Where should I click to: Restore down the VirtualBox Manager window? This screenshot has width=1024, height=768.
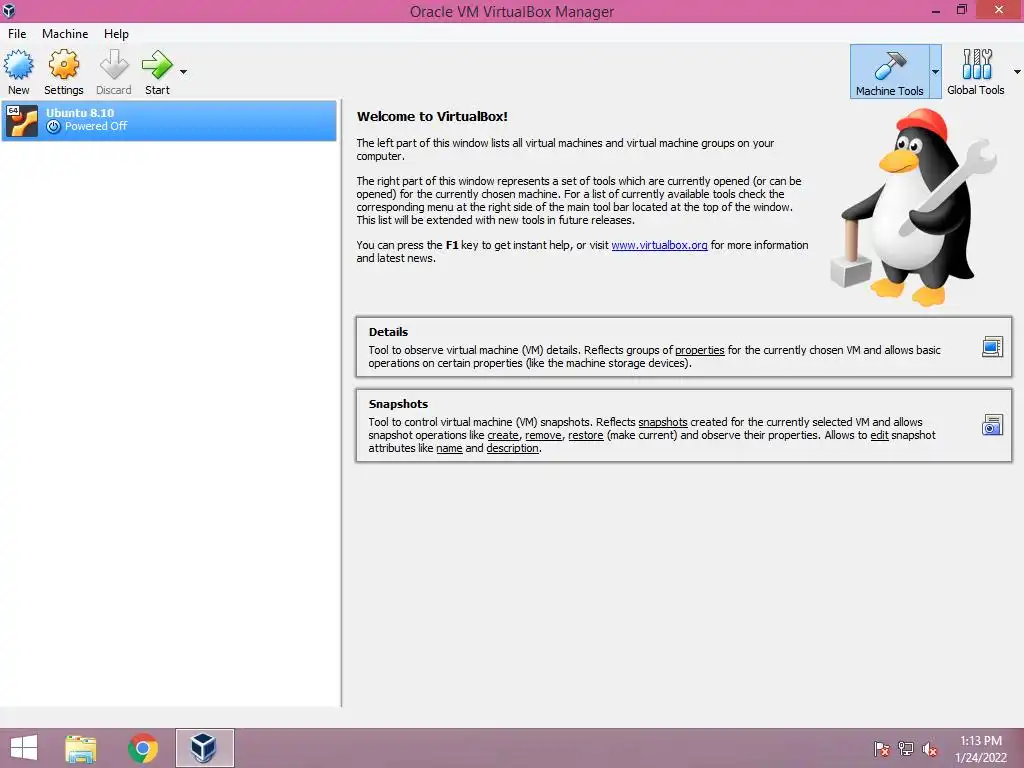[x=961, y=10]
